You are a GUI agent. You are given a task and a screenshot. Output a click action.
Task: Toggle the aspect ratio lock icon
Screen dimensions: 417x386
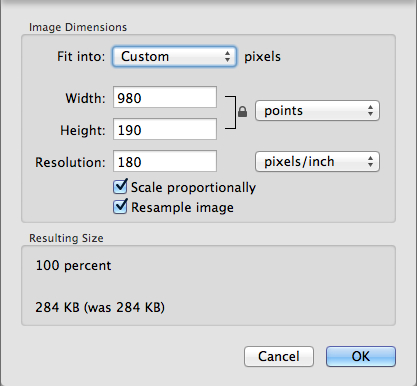[242, 112]
